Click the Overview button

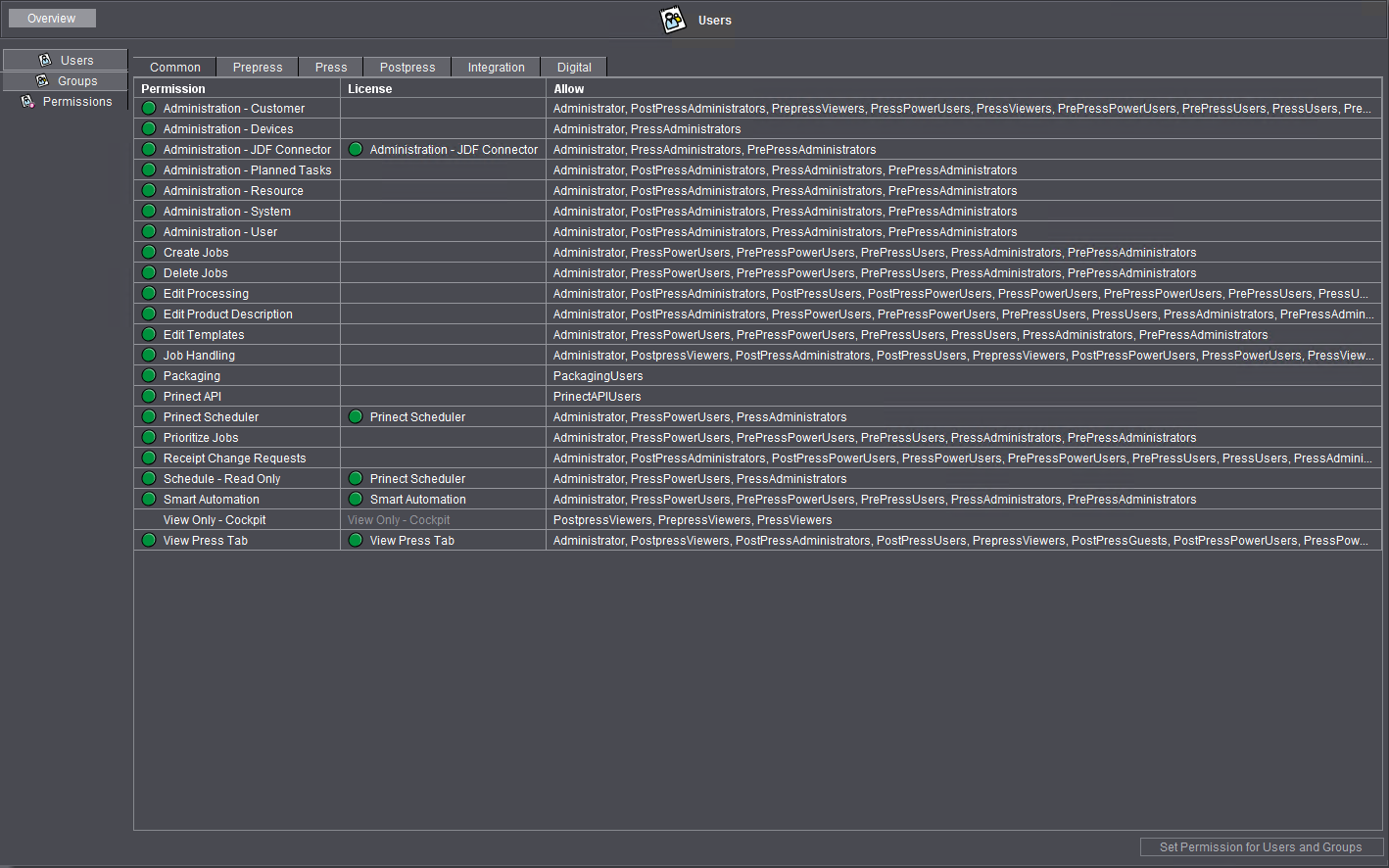[x=52, y=18]
